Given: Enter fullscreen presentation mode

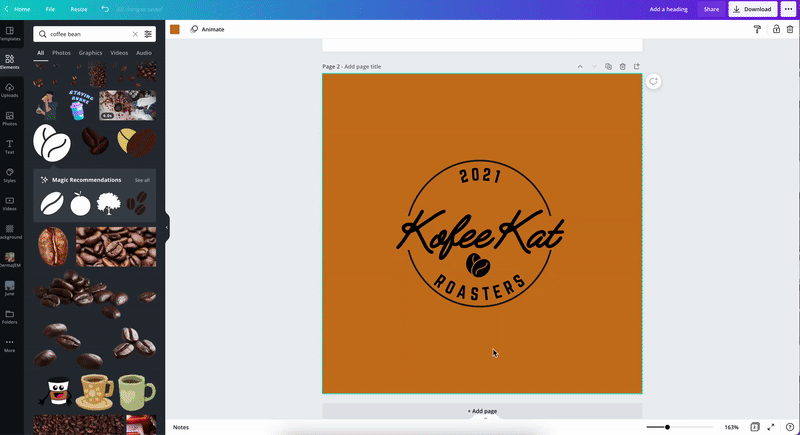Looking at the screenshot, I should (771, 427).
